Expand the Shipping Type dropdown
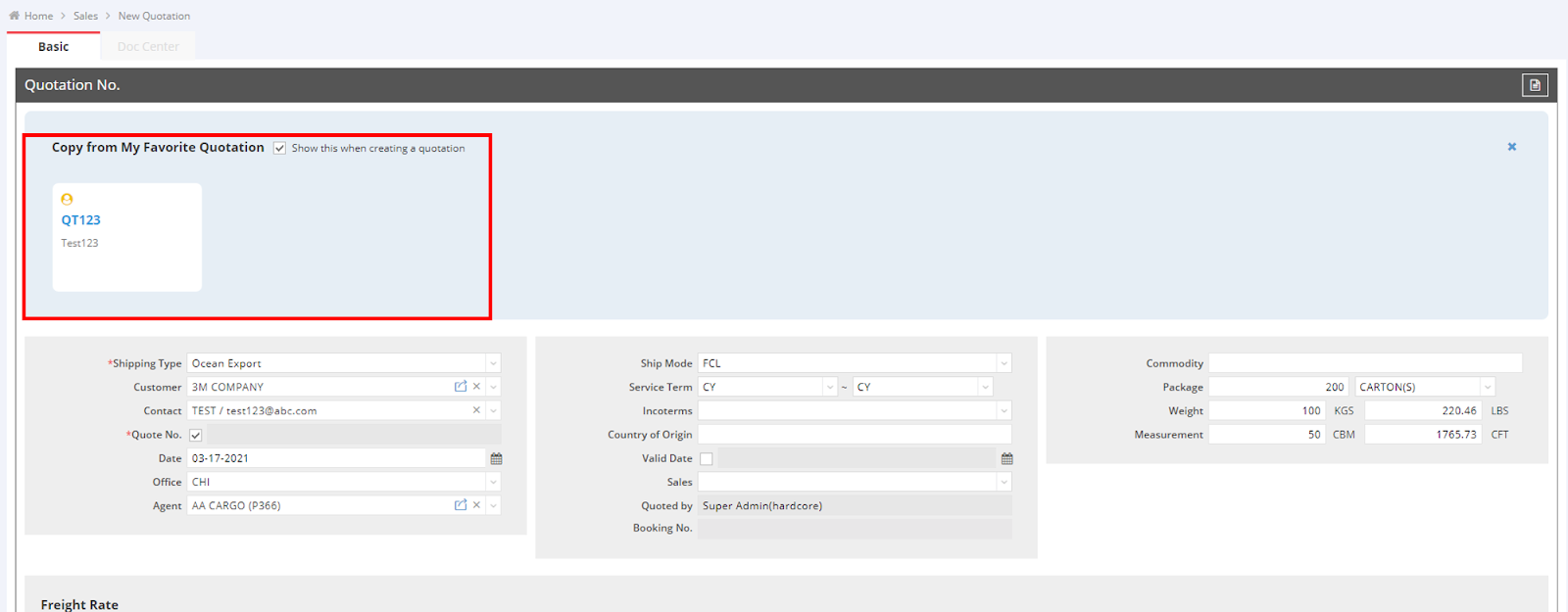Image resolution: width=1568 pixels, height=612 pixels. pyautogui.click(x=493, y=363)
